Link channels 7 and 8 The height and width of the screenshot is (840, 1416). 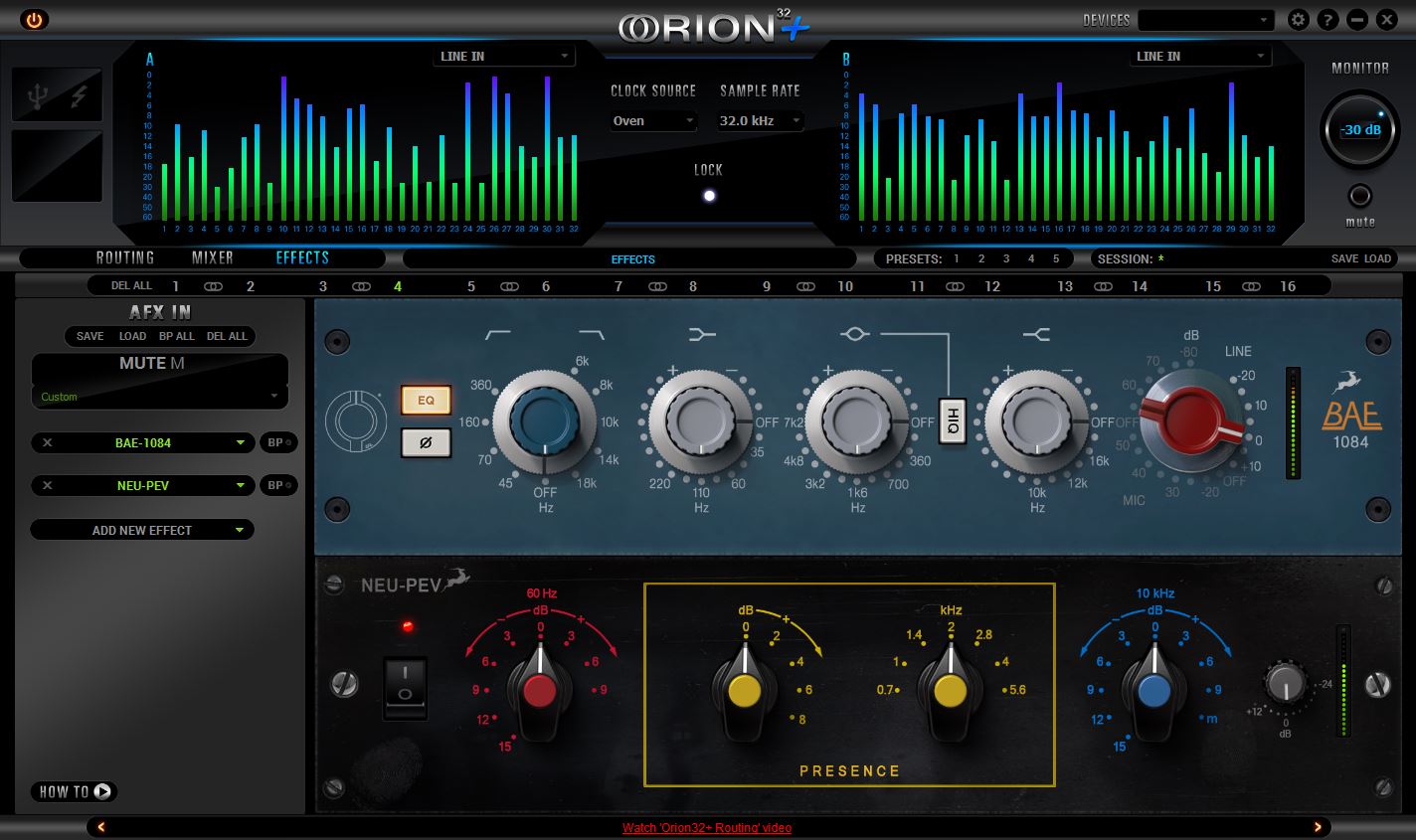click(657, 286)
